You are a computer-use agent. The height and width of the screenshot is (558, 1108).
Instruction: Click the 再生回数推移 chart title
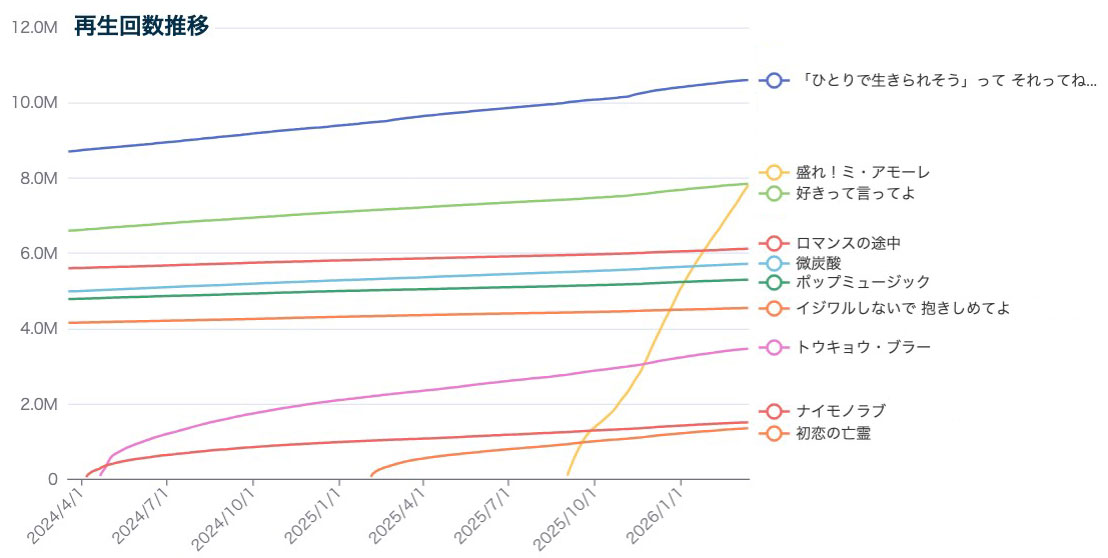click(x=141, y=27)
